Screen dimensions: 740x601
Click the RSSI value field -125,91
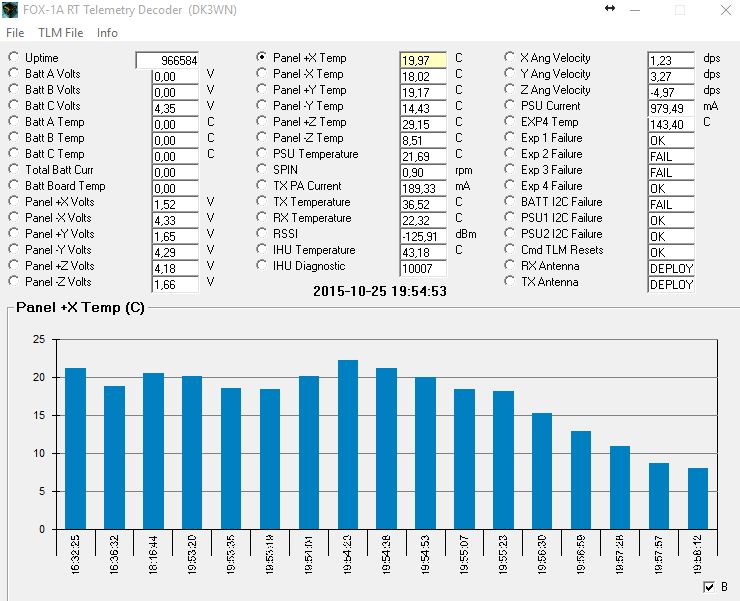click(423, 236)
